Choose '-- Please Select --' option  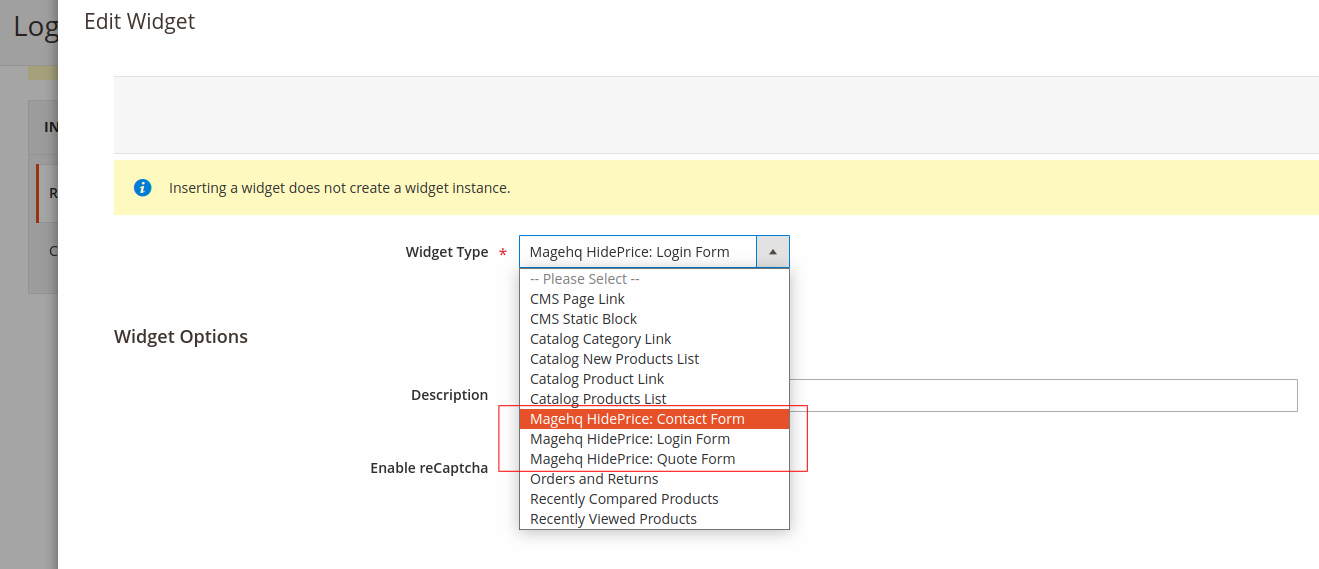coord(654,279)
